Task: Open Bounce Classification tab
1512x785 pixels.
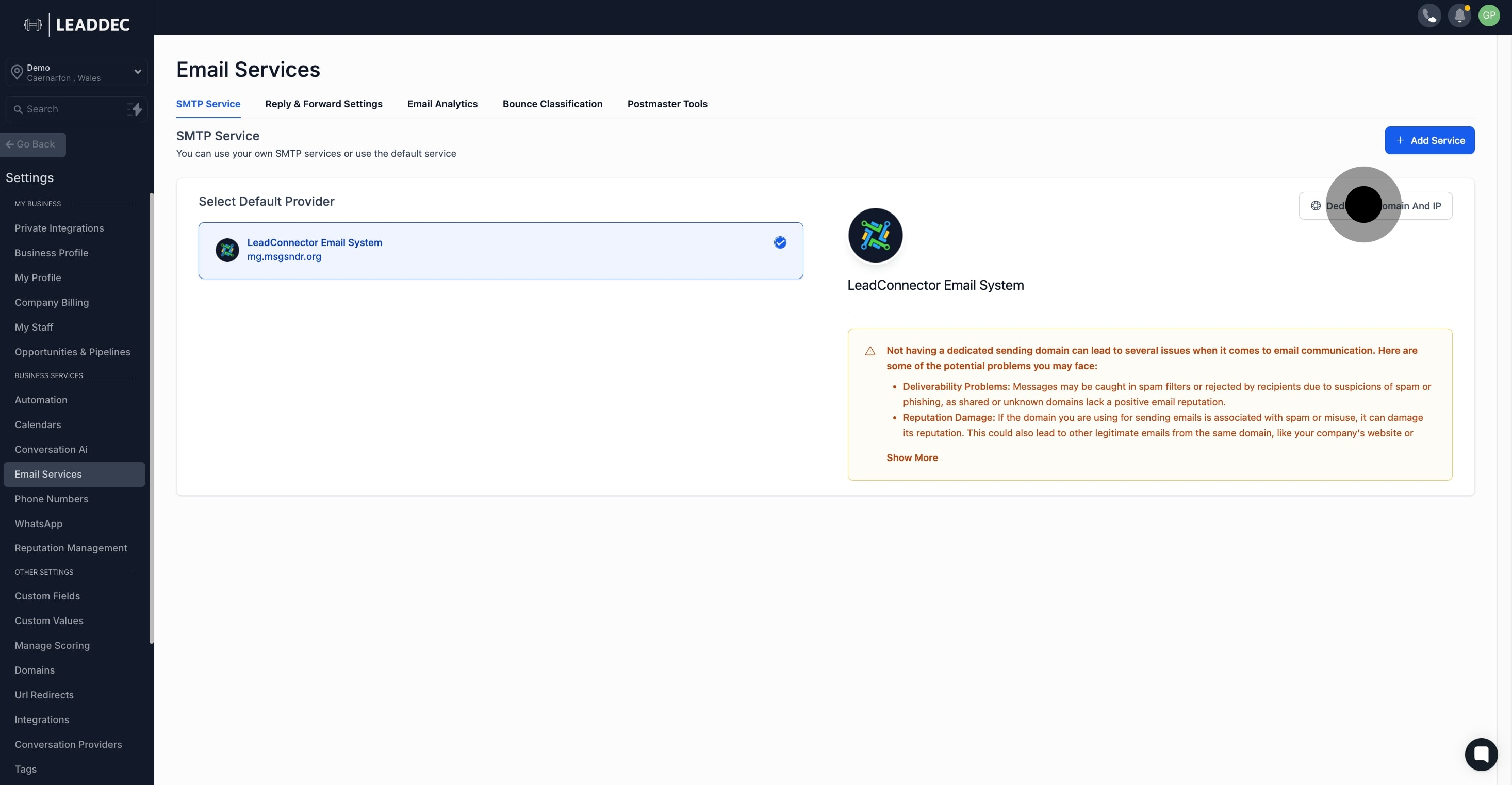Action: (552, 104)
